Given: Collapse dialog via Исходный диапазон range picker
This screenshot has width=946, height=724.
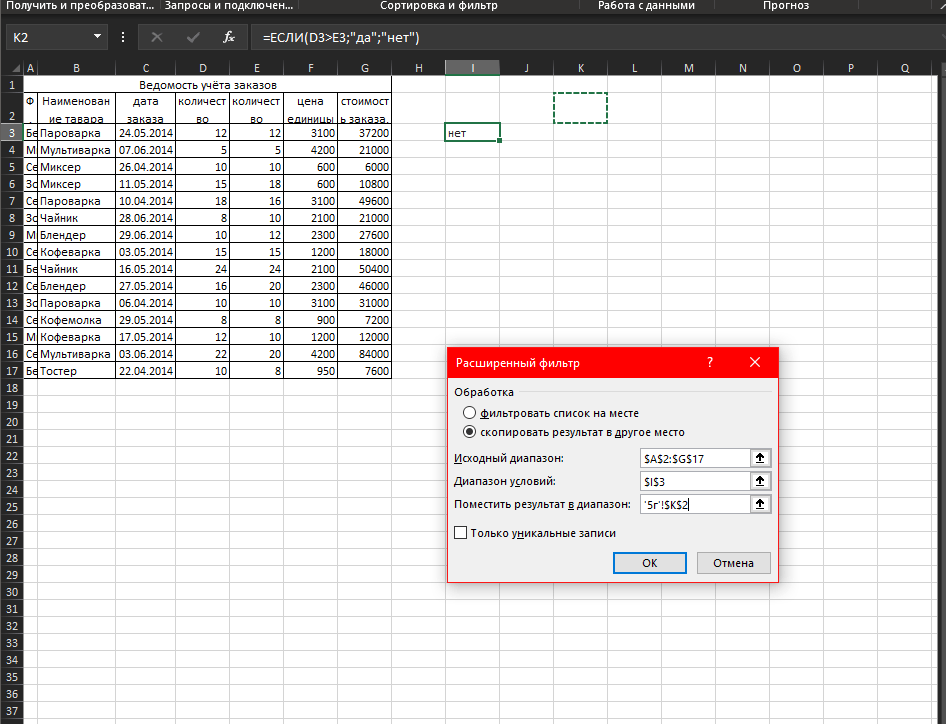Looking at the screenshot, I should pos(760,458).
